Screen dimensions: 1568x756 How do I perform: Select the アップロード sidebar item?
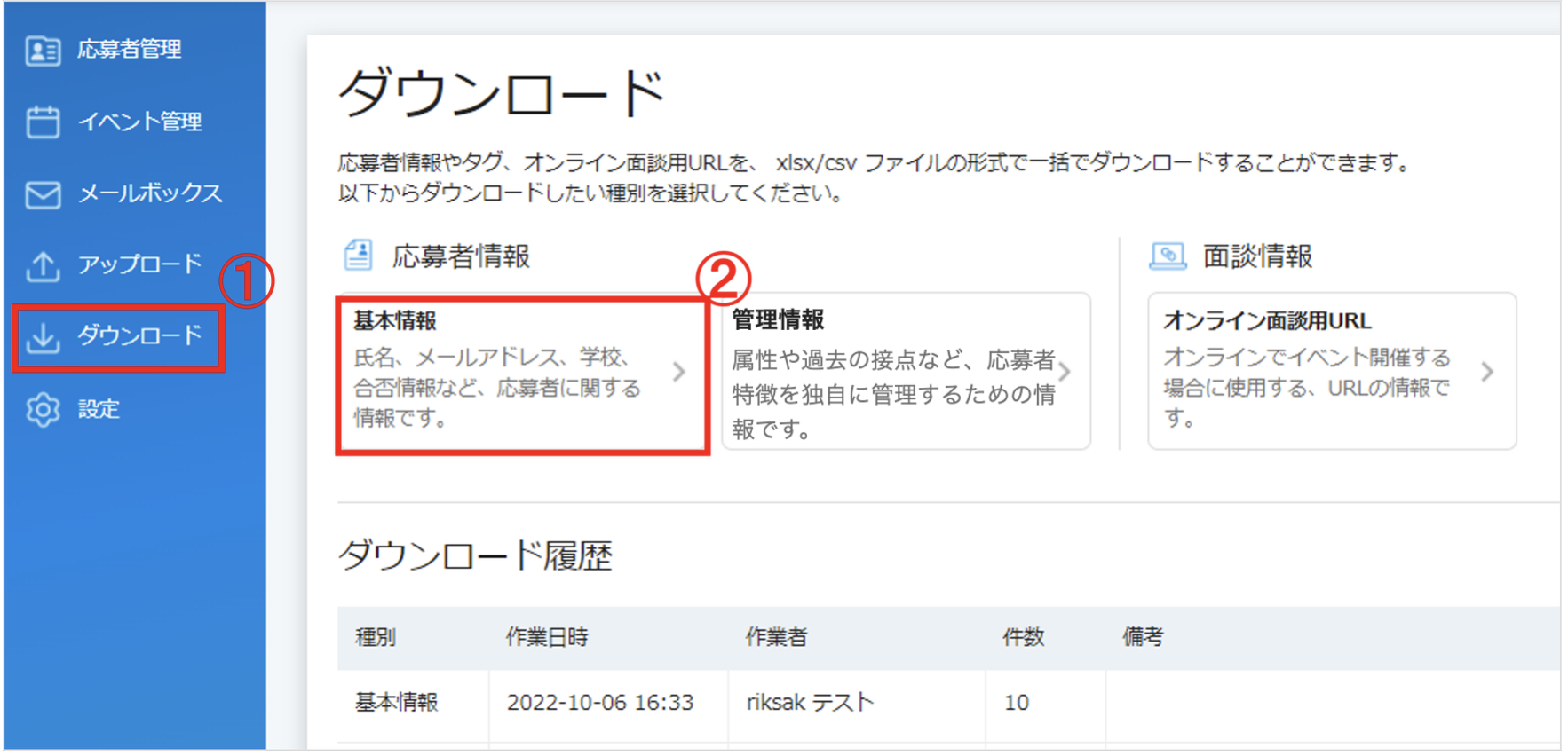point(140,264)
